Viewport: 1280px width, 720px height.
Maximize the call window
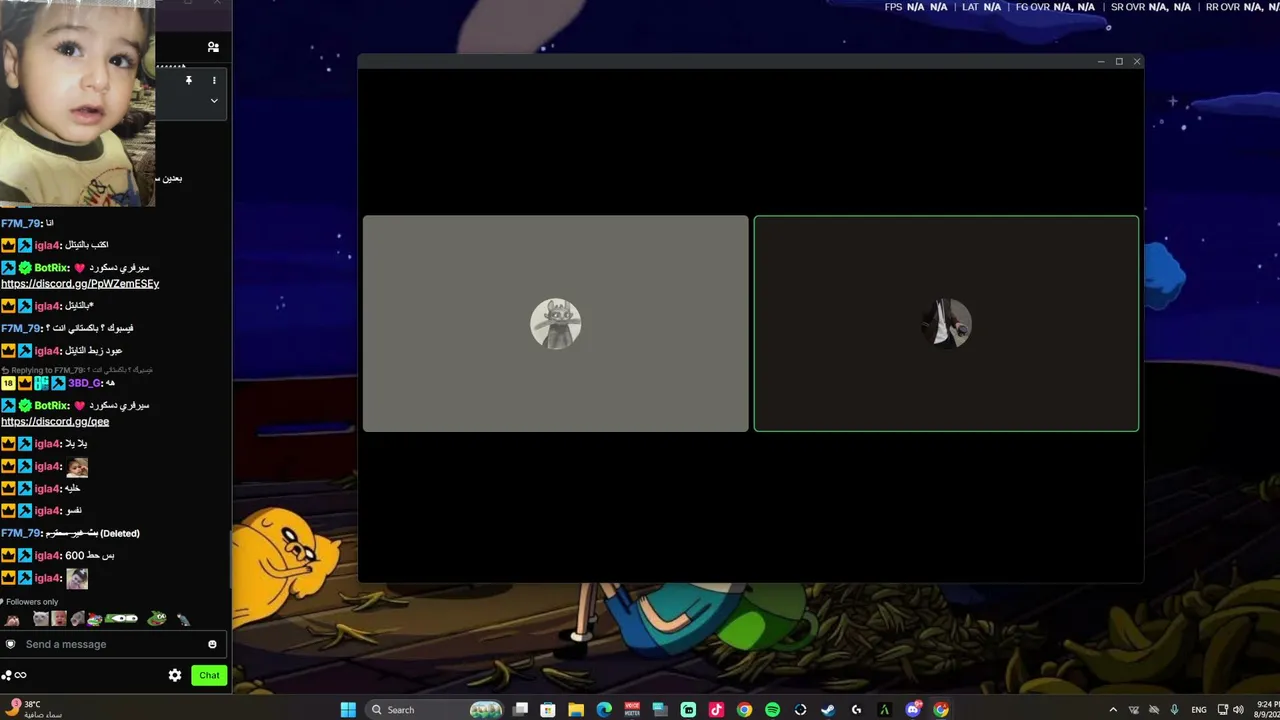(1119, 62)
